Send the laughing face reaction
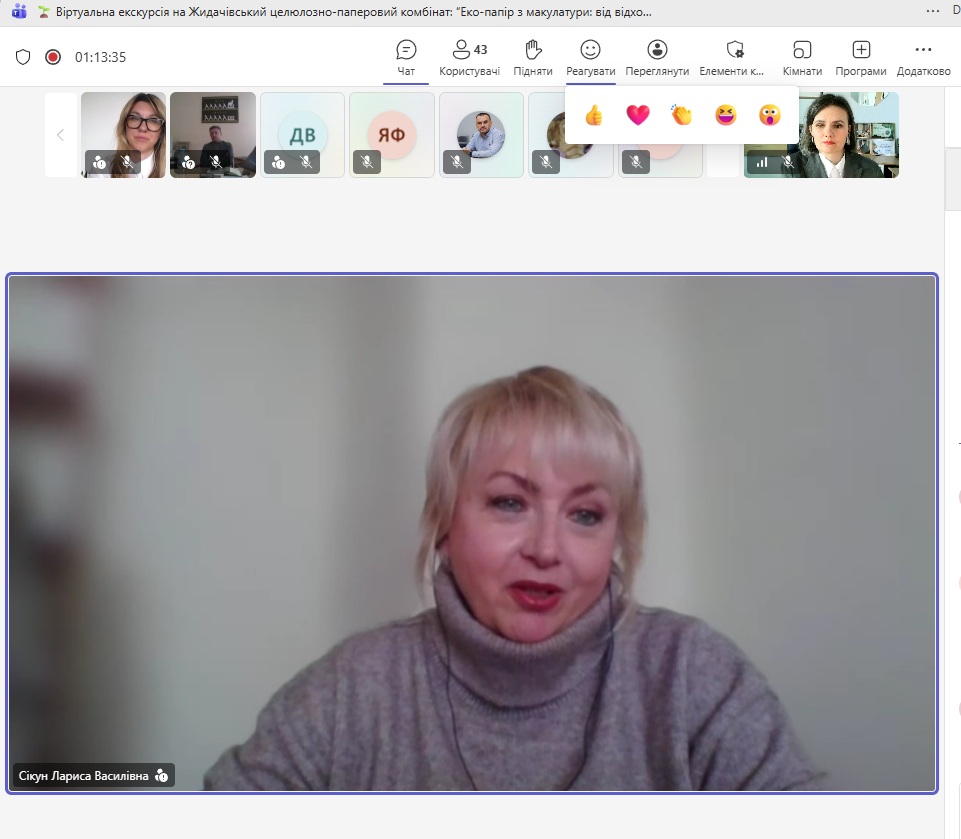Image resolution: width=961 pixels, height=839 pixels. coord(725,115)
